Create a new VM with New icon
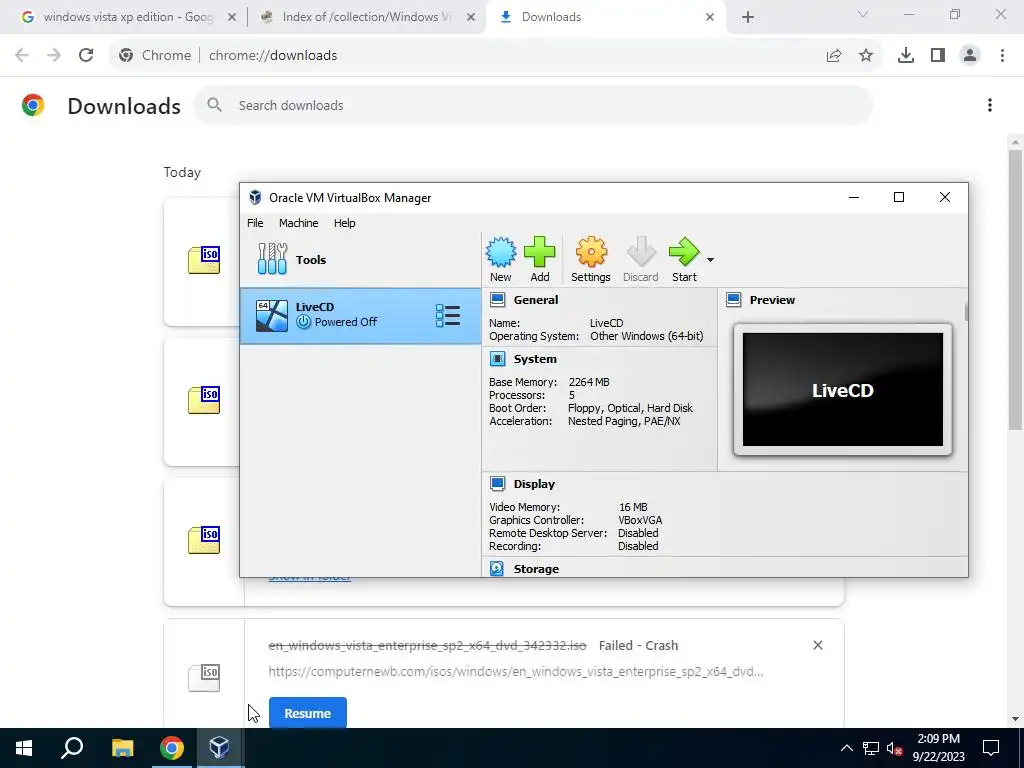The height and width of the screenshot is (768, 1024). coord(501,259)
